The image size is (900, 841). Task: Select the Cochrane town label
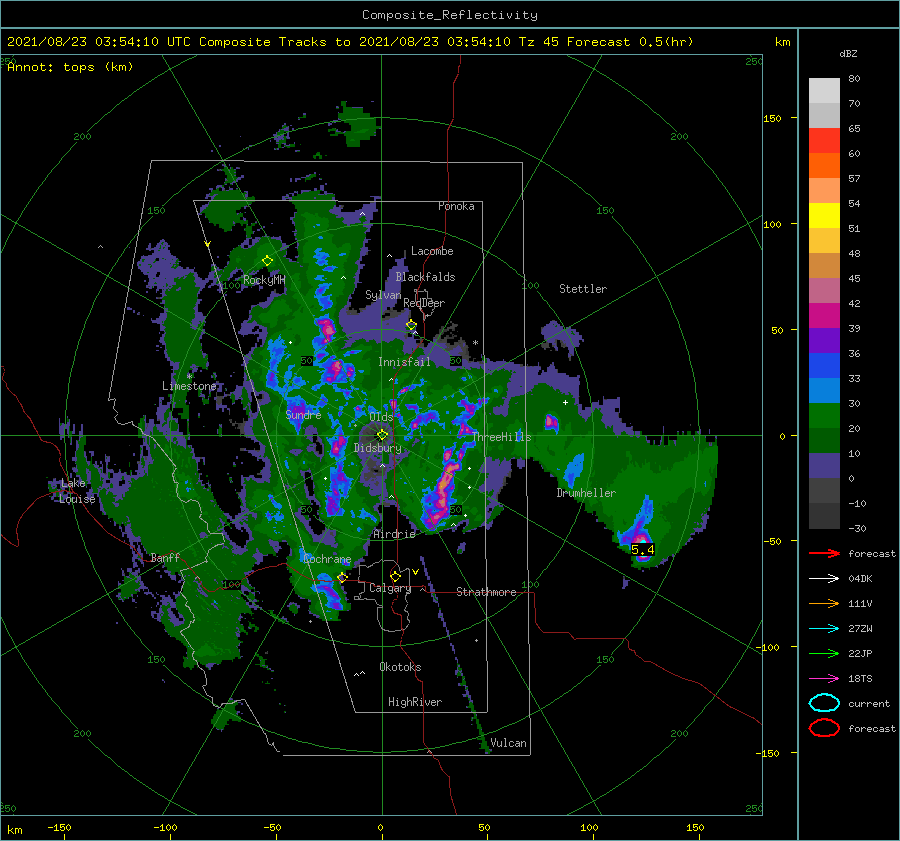tap(327, 559)
